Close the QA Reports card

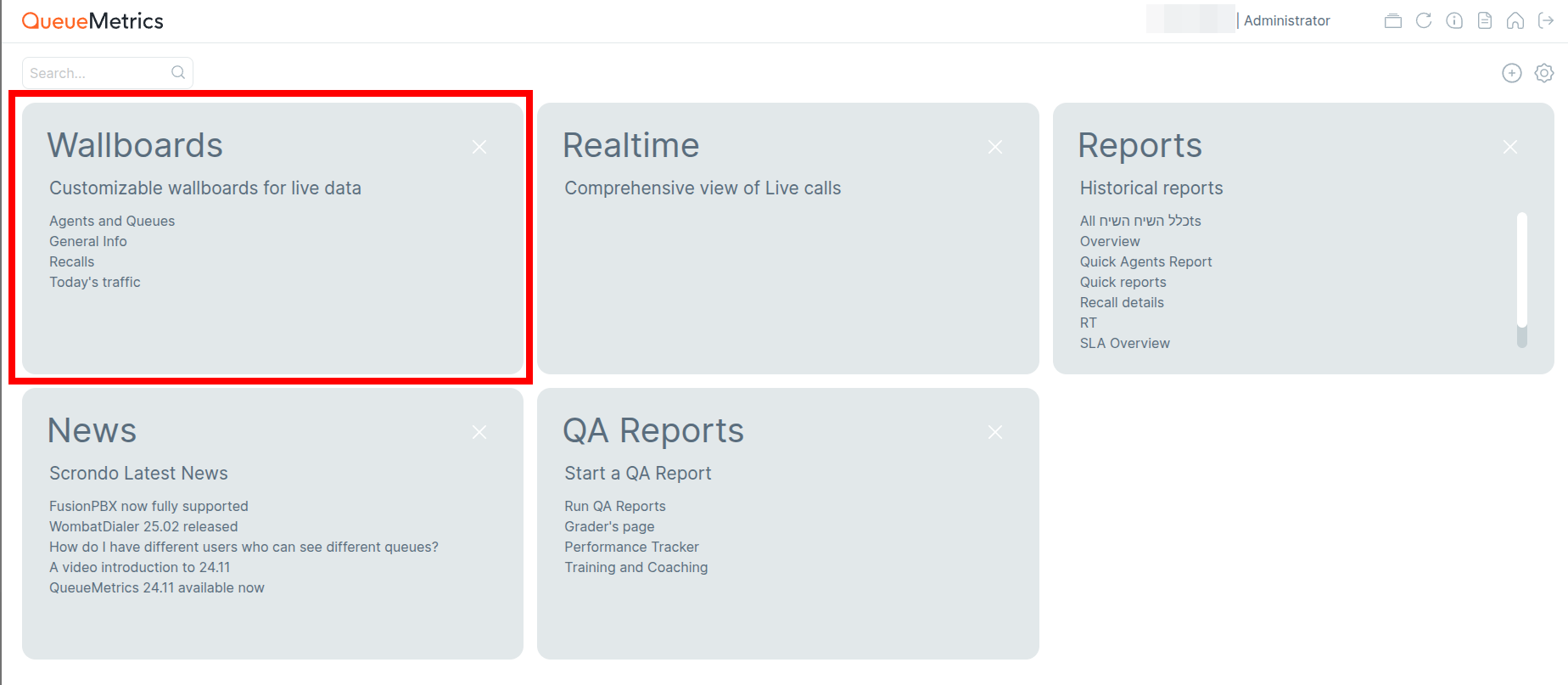click(995, 433)
